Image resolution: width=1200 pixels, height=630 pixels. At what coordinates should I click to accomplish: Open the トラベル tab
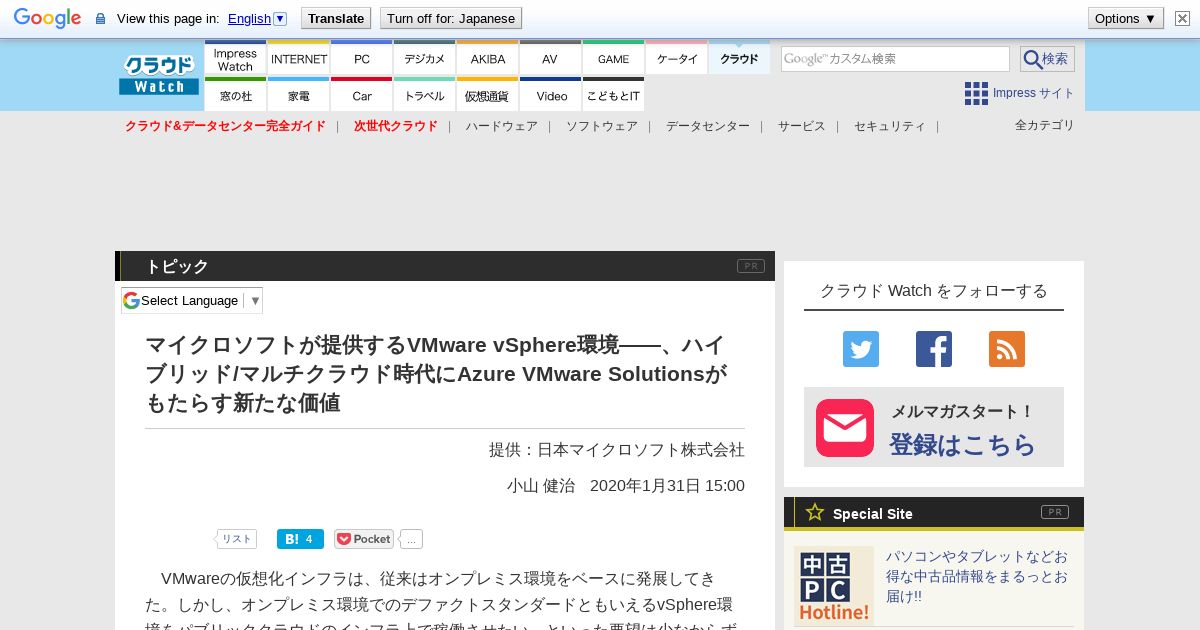coord(425,95)
